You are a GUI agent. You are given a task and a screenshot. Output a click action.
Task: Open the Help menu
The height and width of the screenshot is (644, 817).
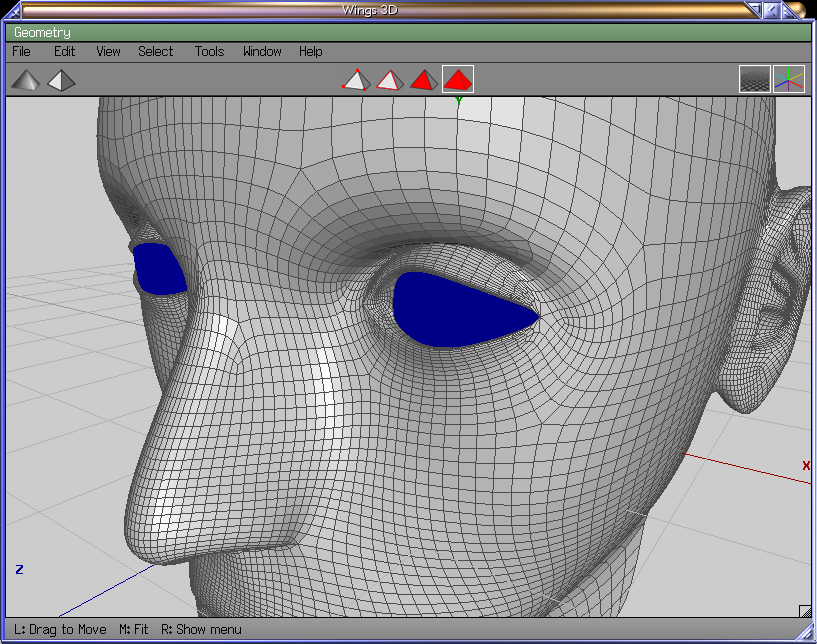[311, 51]
